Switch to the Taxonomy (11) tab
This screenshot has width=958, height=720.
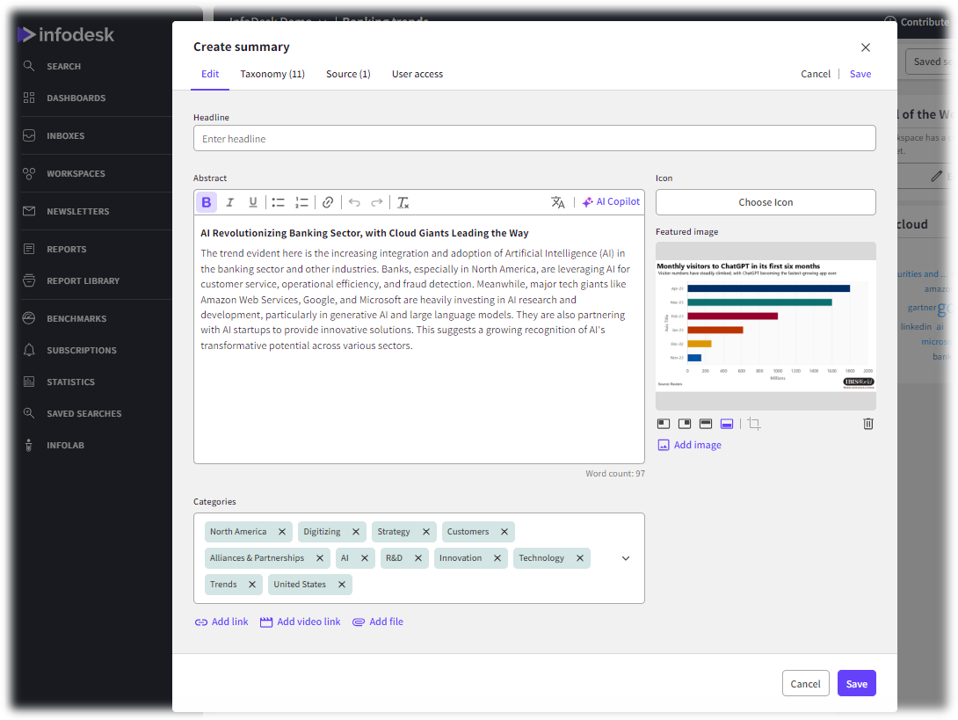tap(272, 73)
